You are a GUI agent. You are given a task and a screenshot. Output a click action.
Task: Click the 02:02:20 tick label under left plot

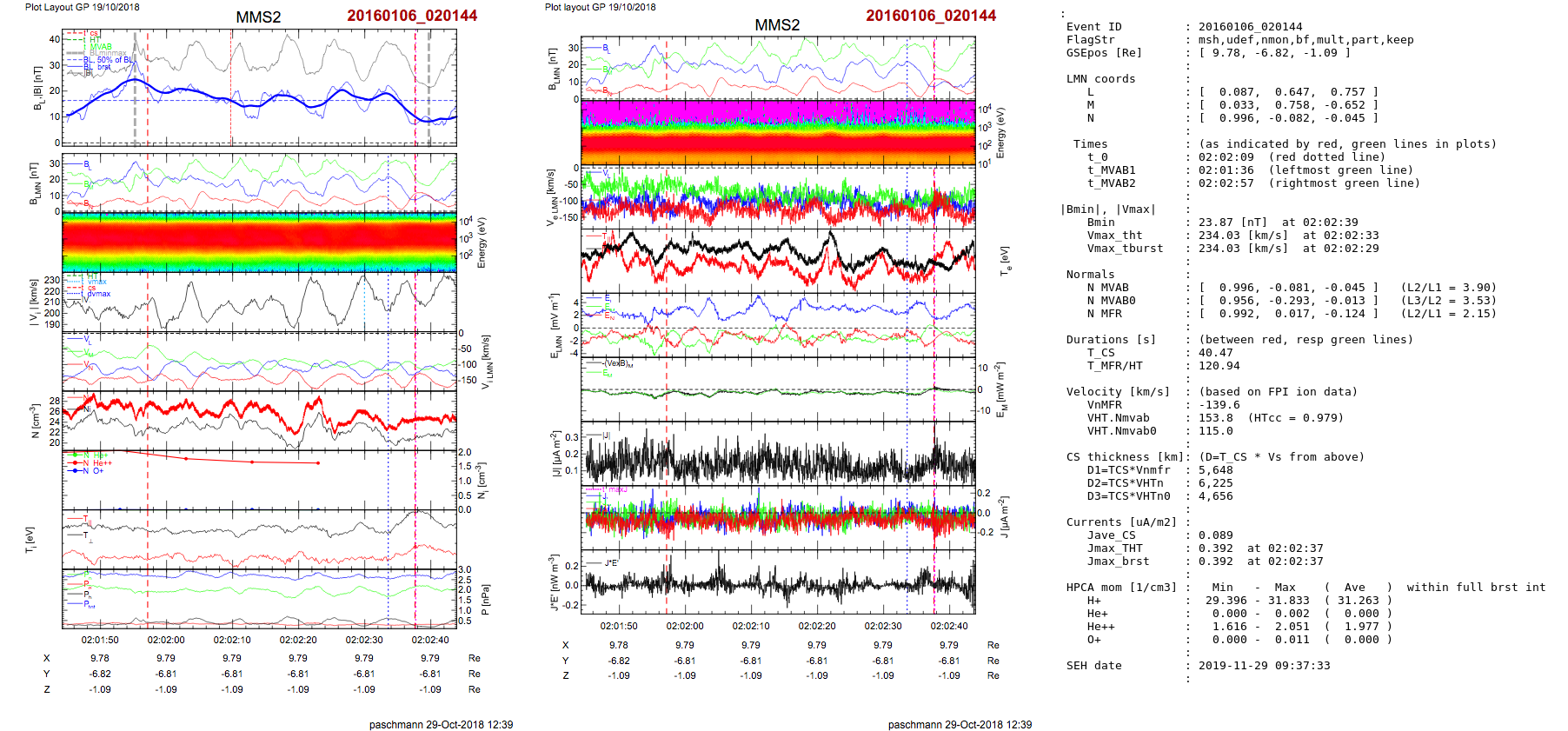(298, 640)
